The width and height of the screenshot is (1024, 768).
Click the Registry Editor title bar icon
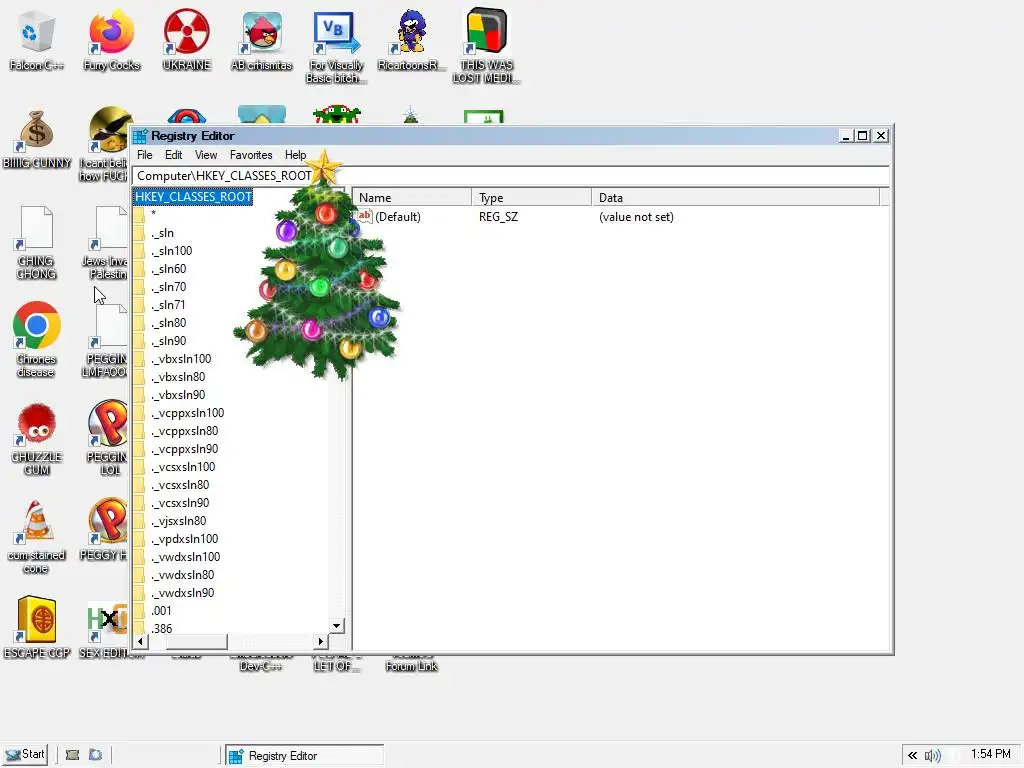[x=140, y=136]
